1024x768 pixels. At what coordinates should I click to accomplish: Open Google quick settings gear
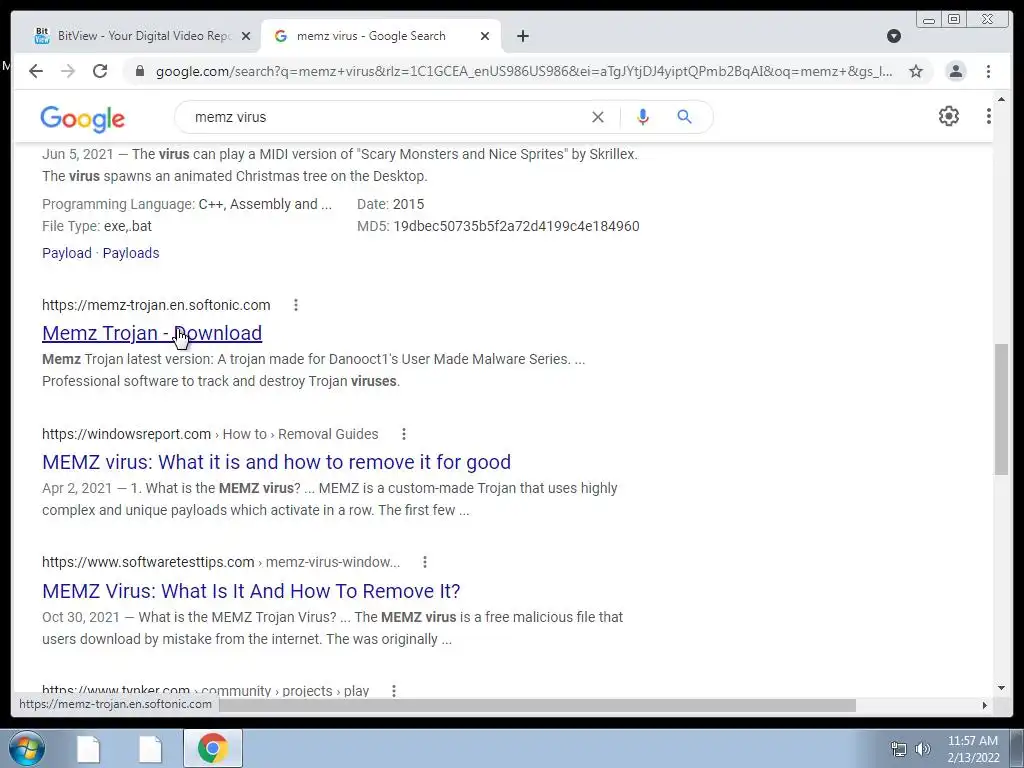pos(948,116)
